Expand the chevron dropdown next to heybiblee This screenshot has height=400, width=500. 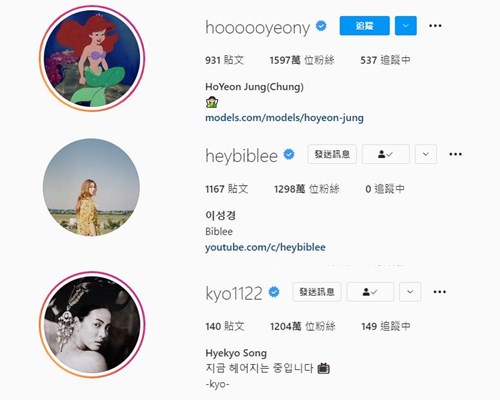[x=426, y=154]
